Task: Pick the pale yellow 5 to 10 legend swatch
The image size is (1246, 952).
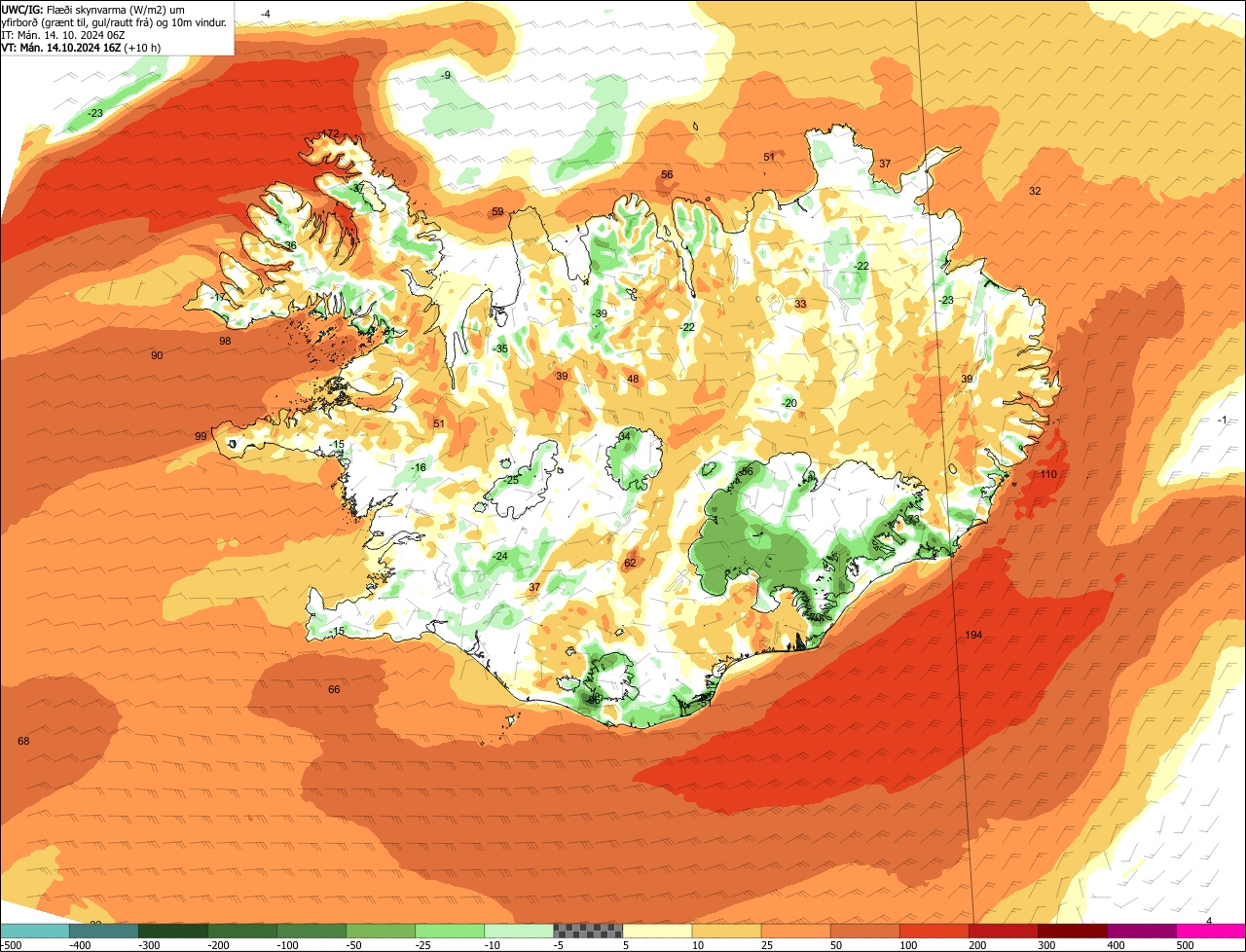Action: pyautogui.click(x=657, y=931)
